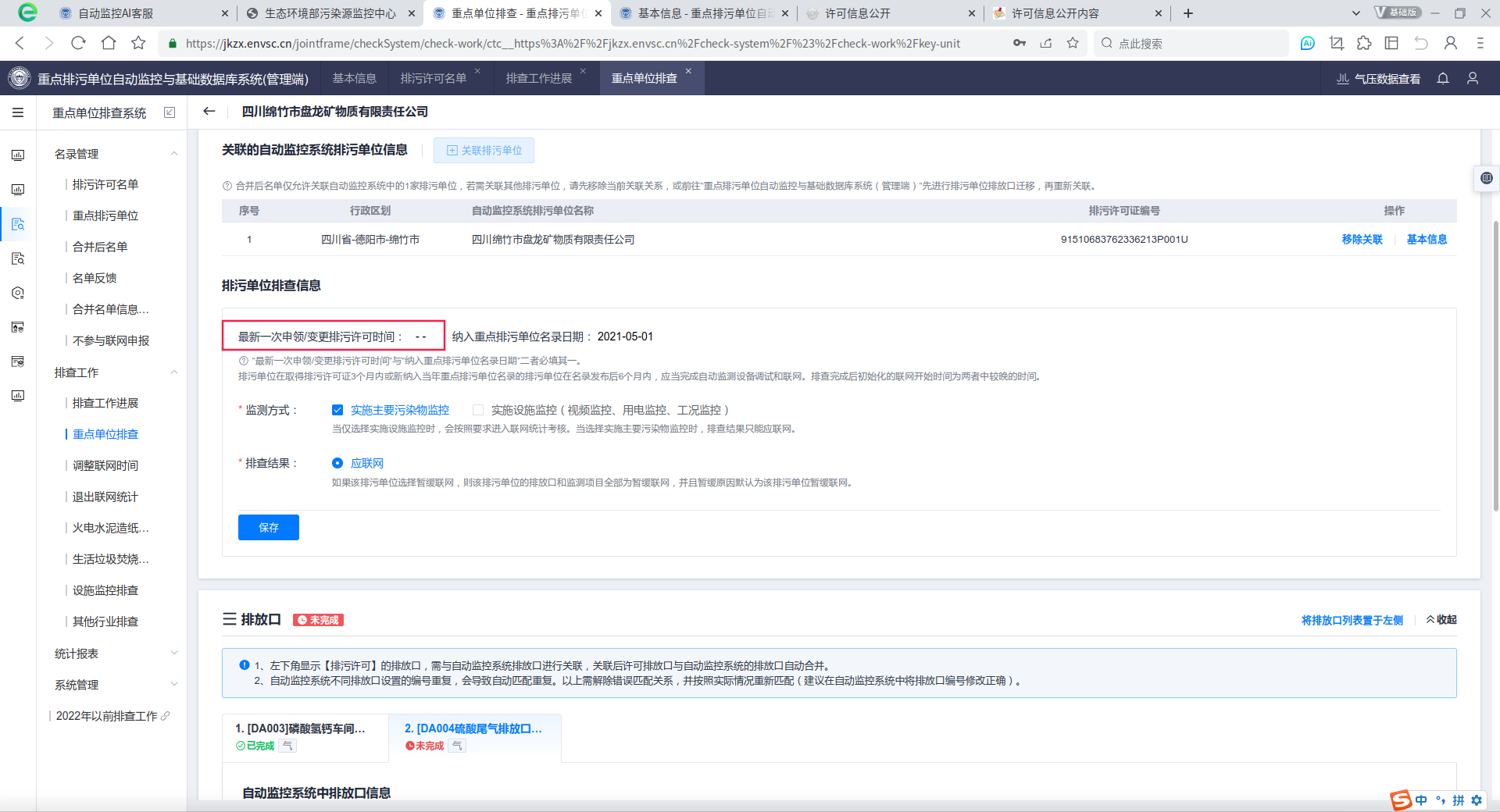Click the 关联排污单位 button
The width and height of the screenshot is (1500, 812).
[x=484, y=151]
